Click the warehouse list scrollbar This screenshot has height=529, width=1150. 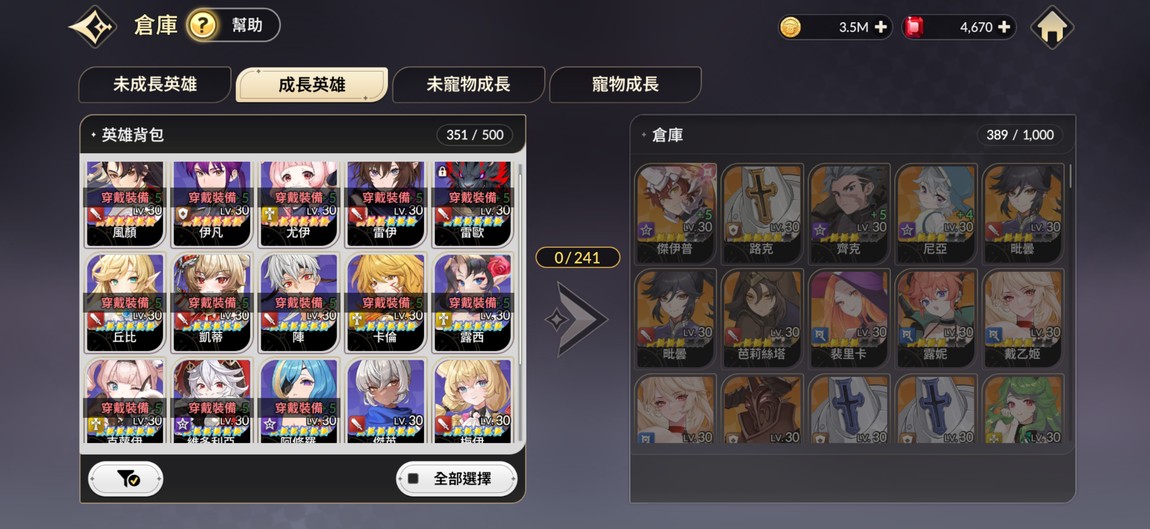click(x=1070, y=176)
